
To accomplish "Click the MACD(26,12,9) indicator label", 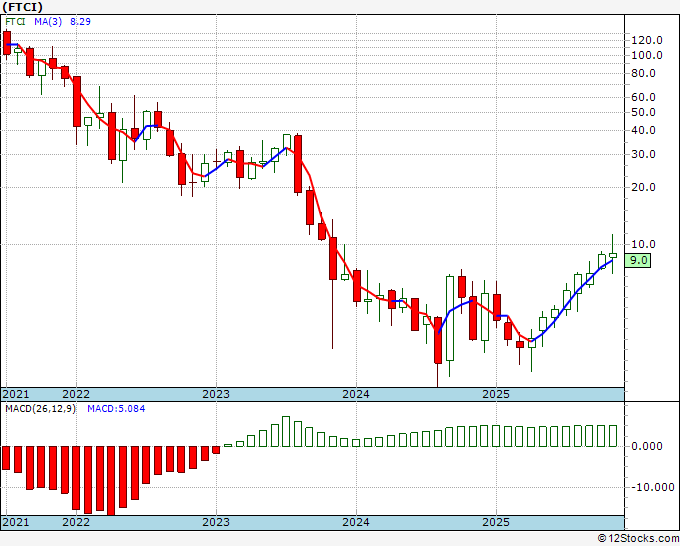I will (x=40, y=409).
